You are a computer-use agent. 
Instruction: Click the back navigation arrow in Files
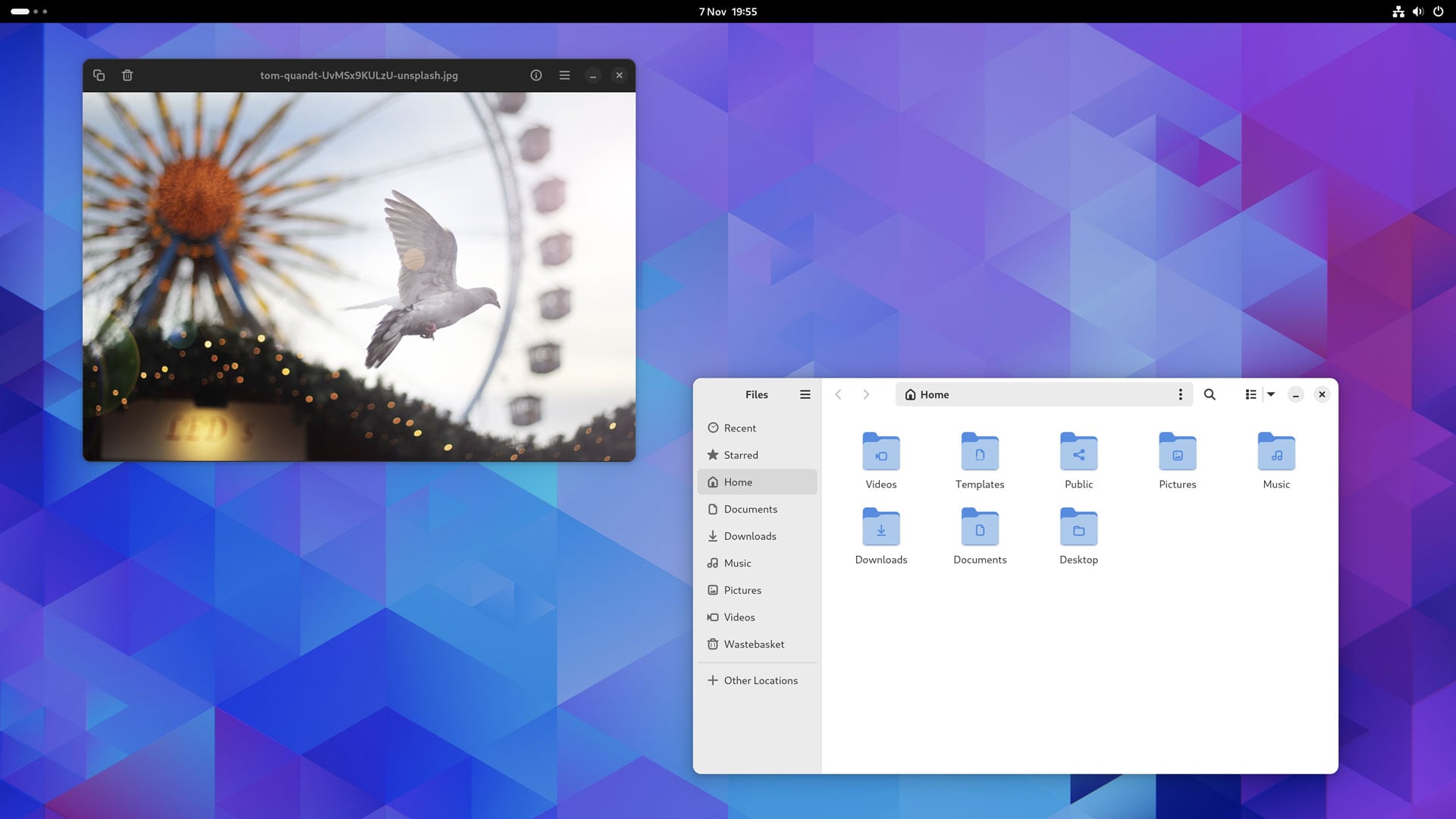(838, 394)
